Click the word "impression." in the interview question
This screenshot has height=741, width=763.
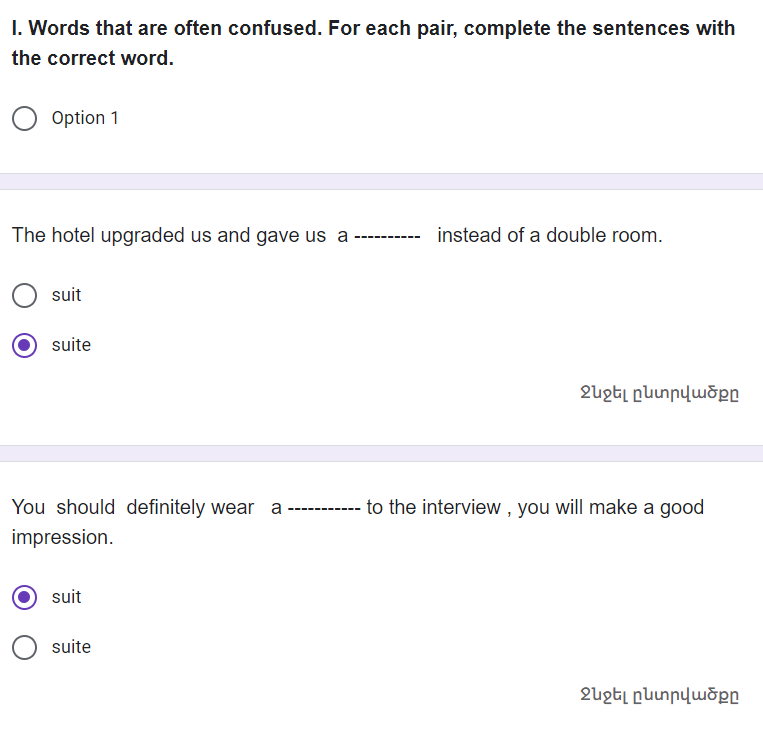pos(62,537)
